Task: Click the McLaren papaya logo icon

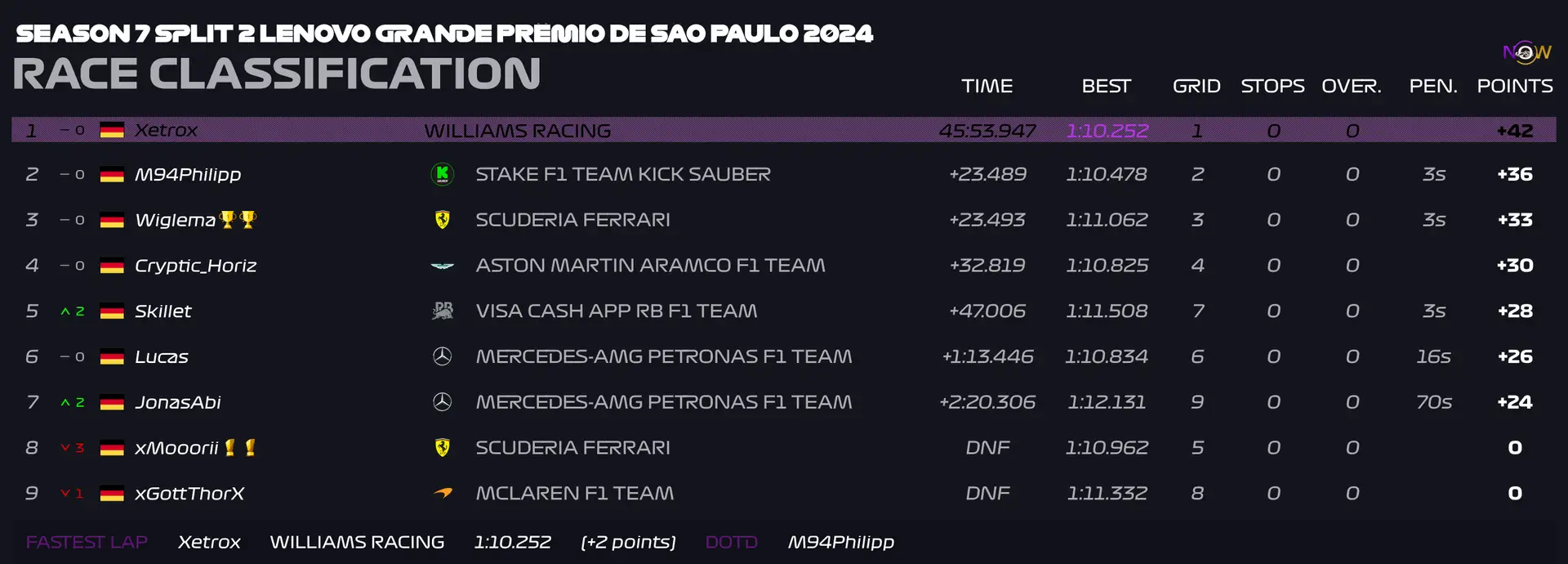Action: coord(443,493)
